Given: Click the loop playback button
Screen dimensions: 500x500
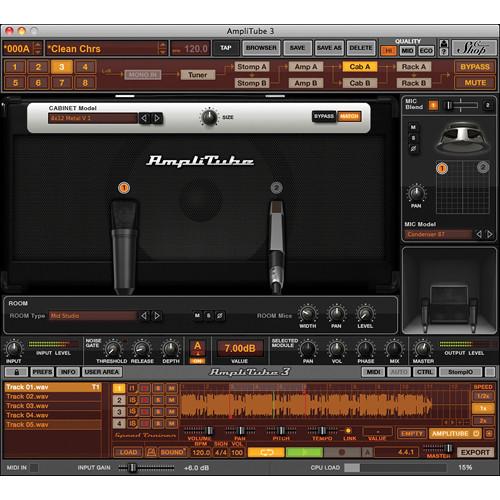Looking at the screenshot, I should tap(266, 452).
